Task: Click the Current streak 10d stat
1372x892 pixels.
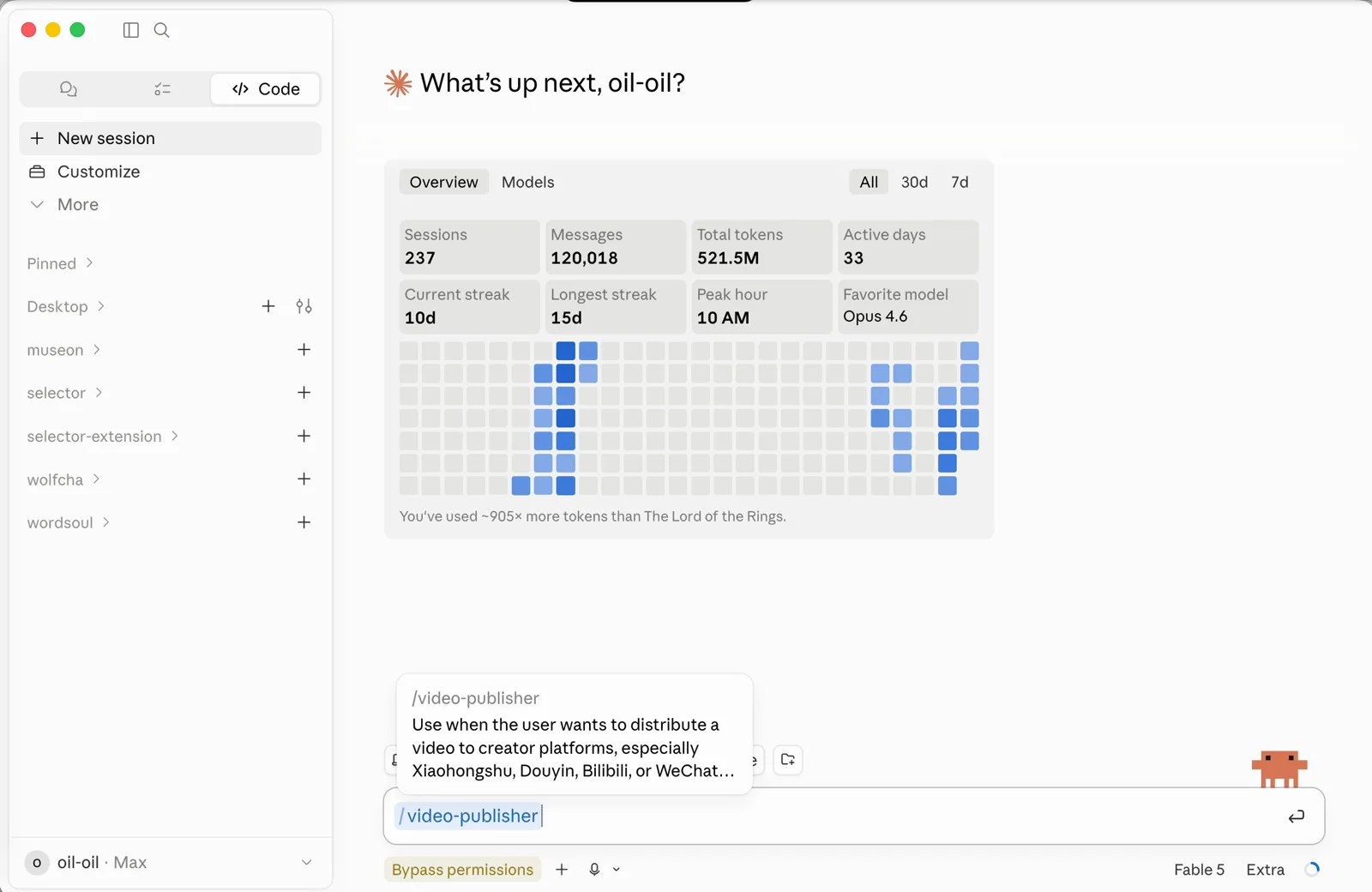Action: [469, 306]
